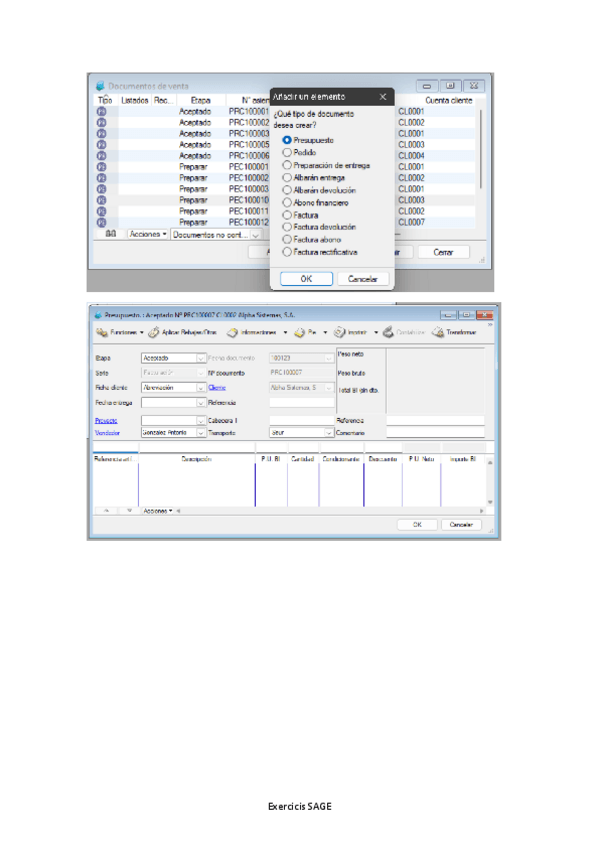600x848 pixels.
Task: Expand the Documentos no cont... filter dropdown
Action: pyautogui.click(x=255, y=234)
